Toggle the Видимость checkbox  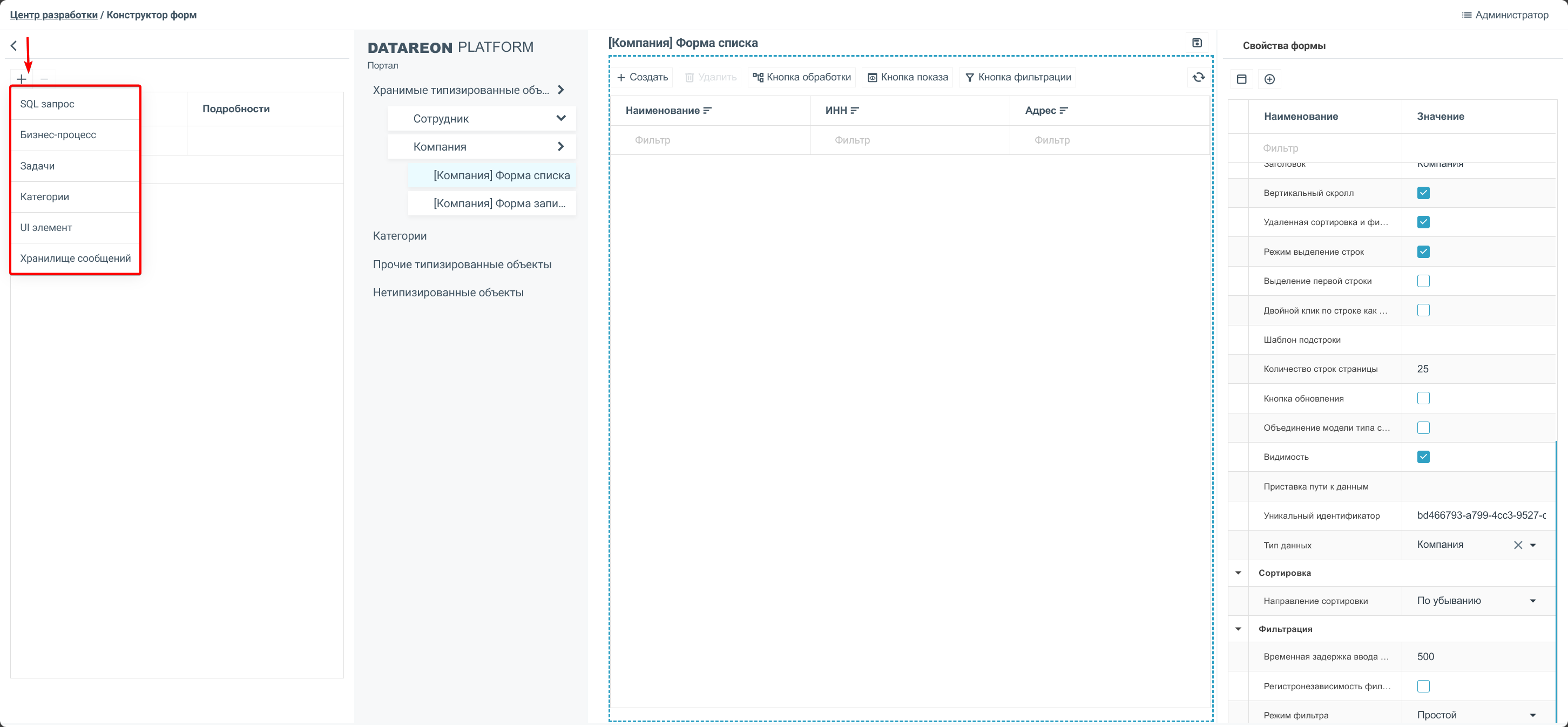(x=1423, y=457)
